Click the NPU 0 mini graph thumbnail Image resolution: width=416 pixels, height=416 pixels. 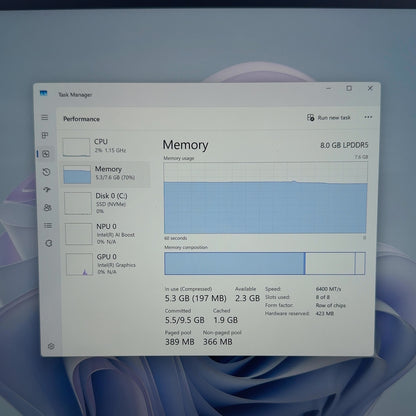tap(79, 234)
